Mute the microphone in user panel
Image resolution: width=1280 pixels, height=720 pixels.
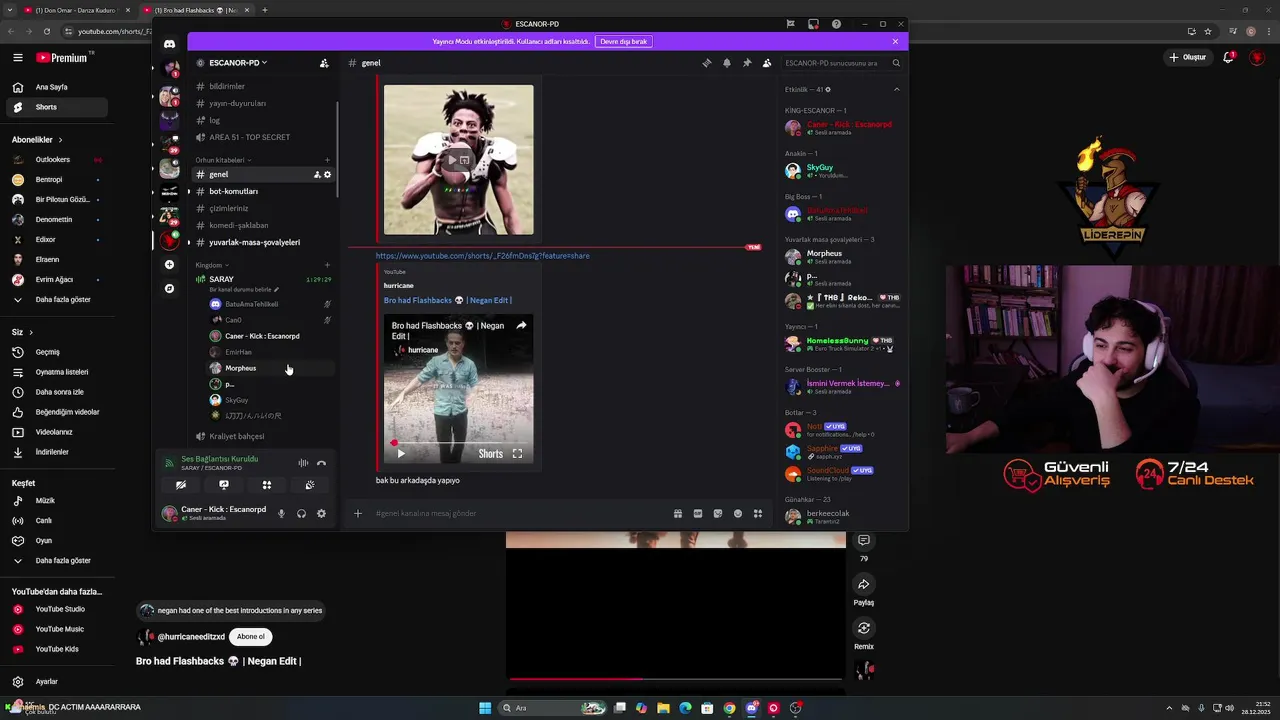coord(281,514)
